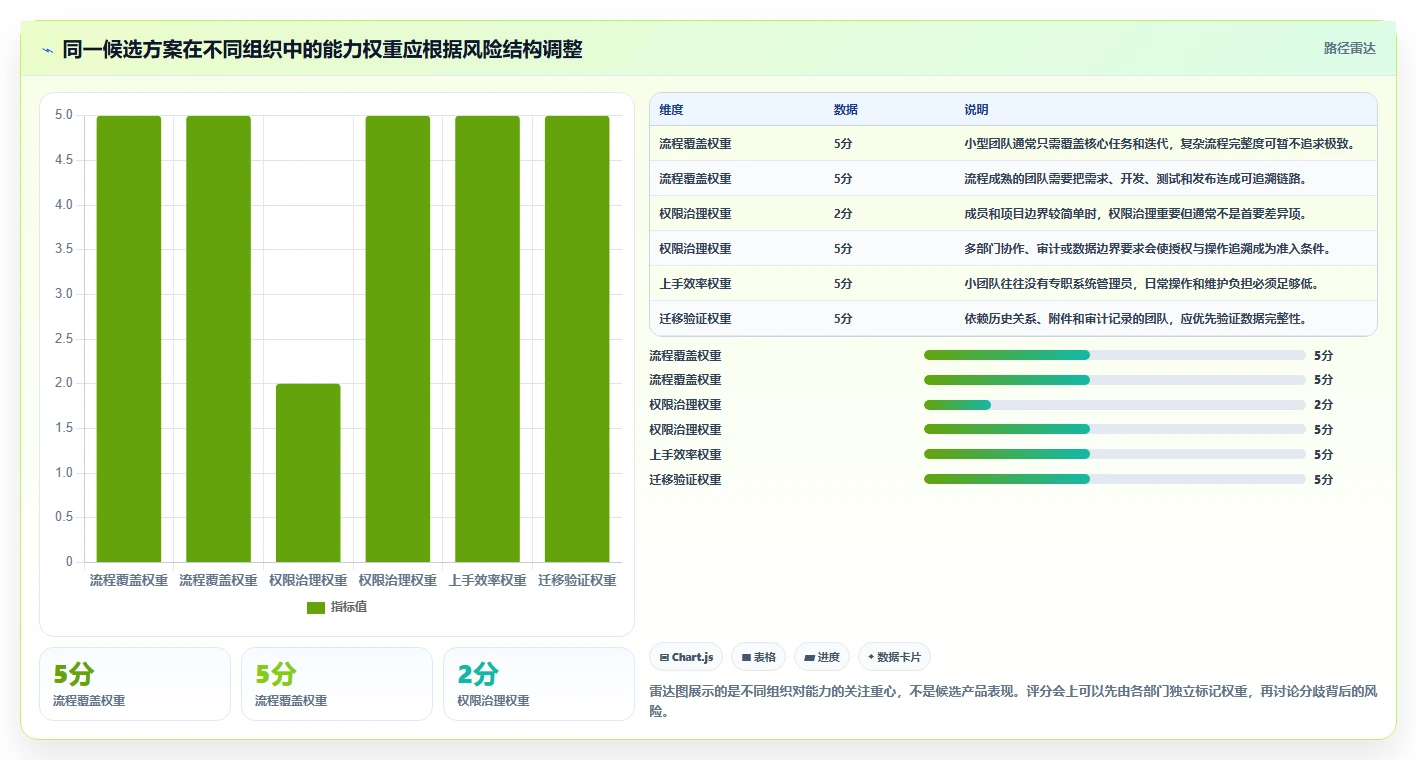Open the 2分 权限治理权重 data card
This screenshot has height=760, width=1417.
coord(538,684)
